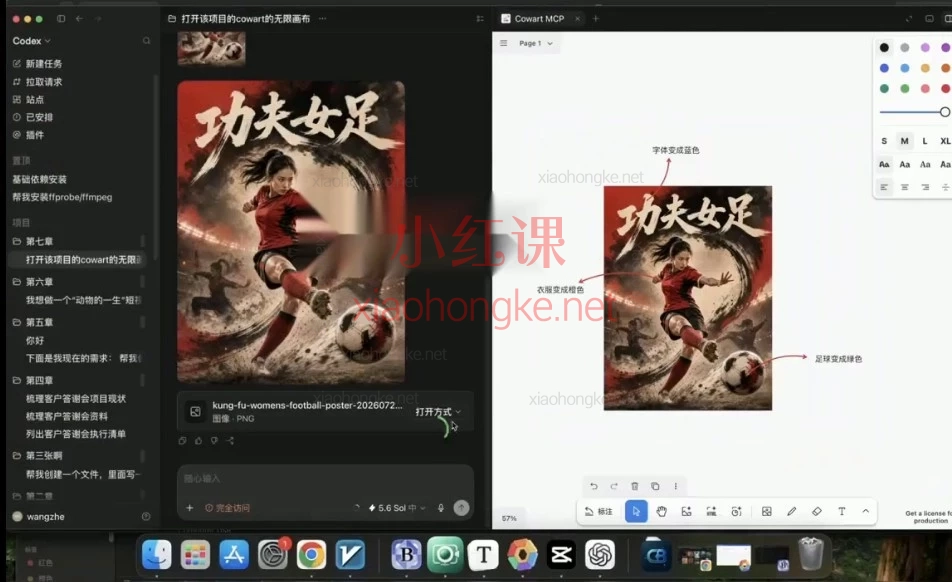The height and width of the screenshot is (582, 952).
Task: Open the Codex workspace dropdown
Action: tap(32, 41)
